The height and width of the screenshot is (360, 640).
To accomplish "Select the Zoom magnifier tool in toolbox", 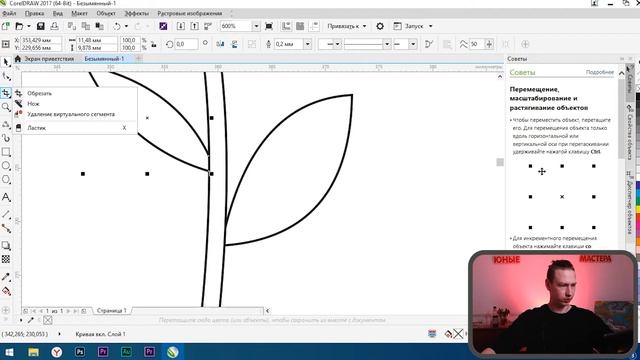I will tap(6, 107).
